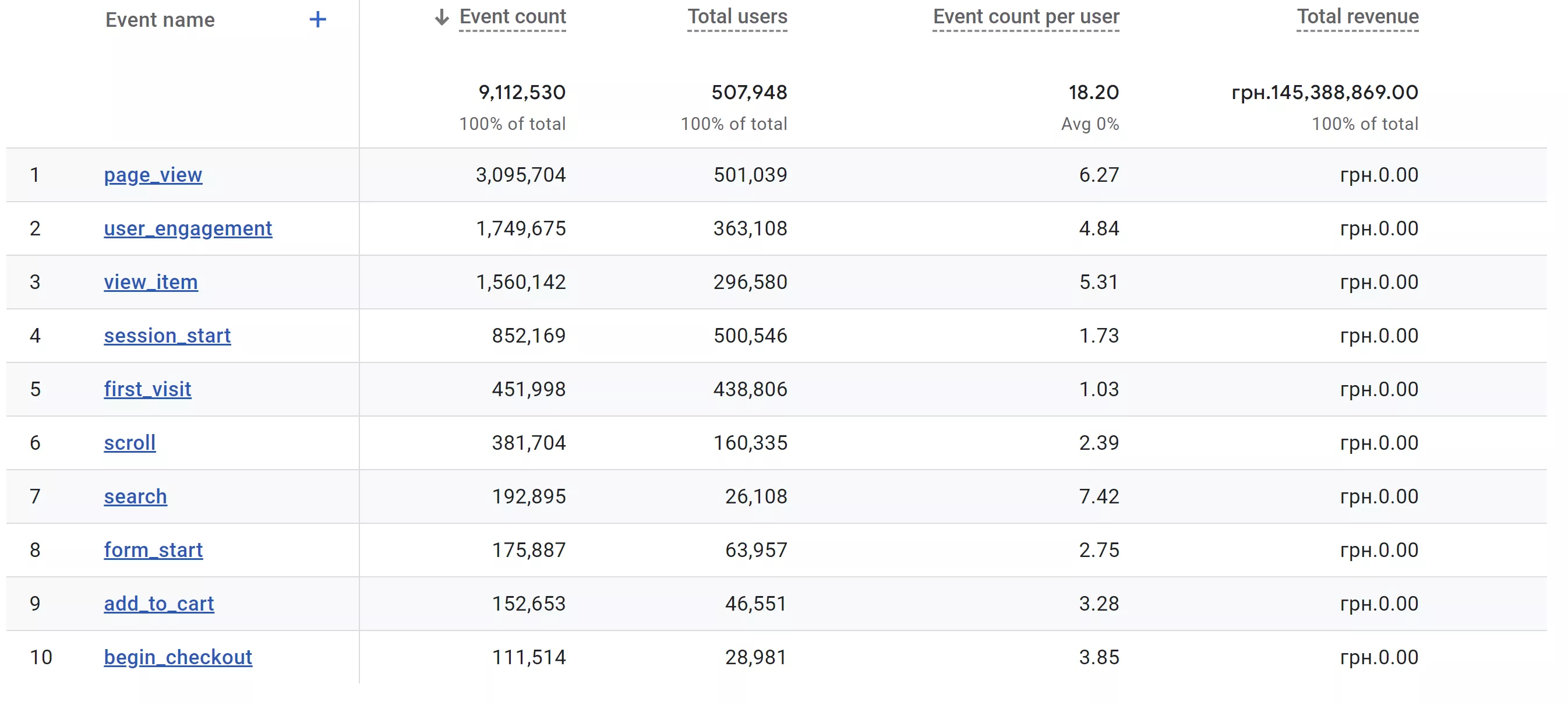This screenshot has height=705, width=1568.
Task: Open the session_start event link
Action: tap(167, 336)
